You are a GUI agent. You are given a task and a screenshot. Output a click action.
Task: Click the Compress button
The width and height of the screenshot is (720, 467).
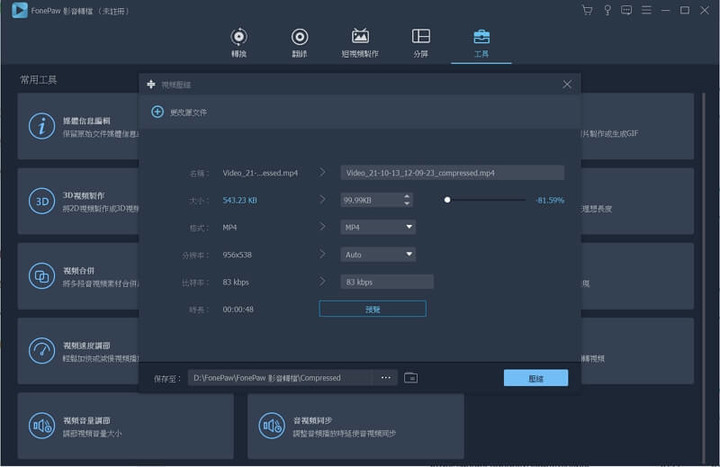[x=536, y=378]
